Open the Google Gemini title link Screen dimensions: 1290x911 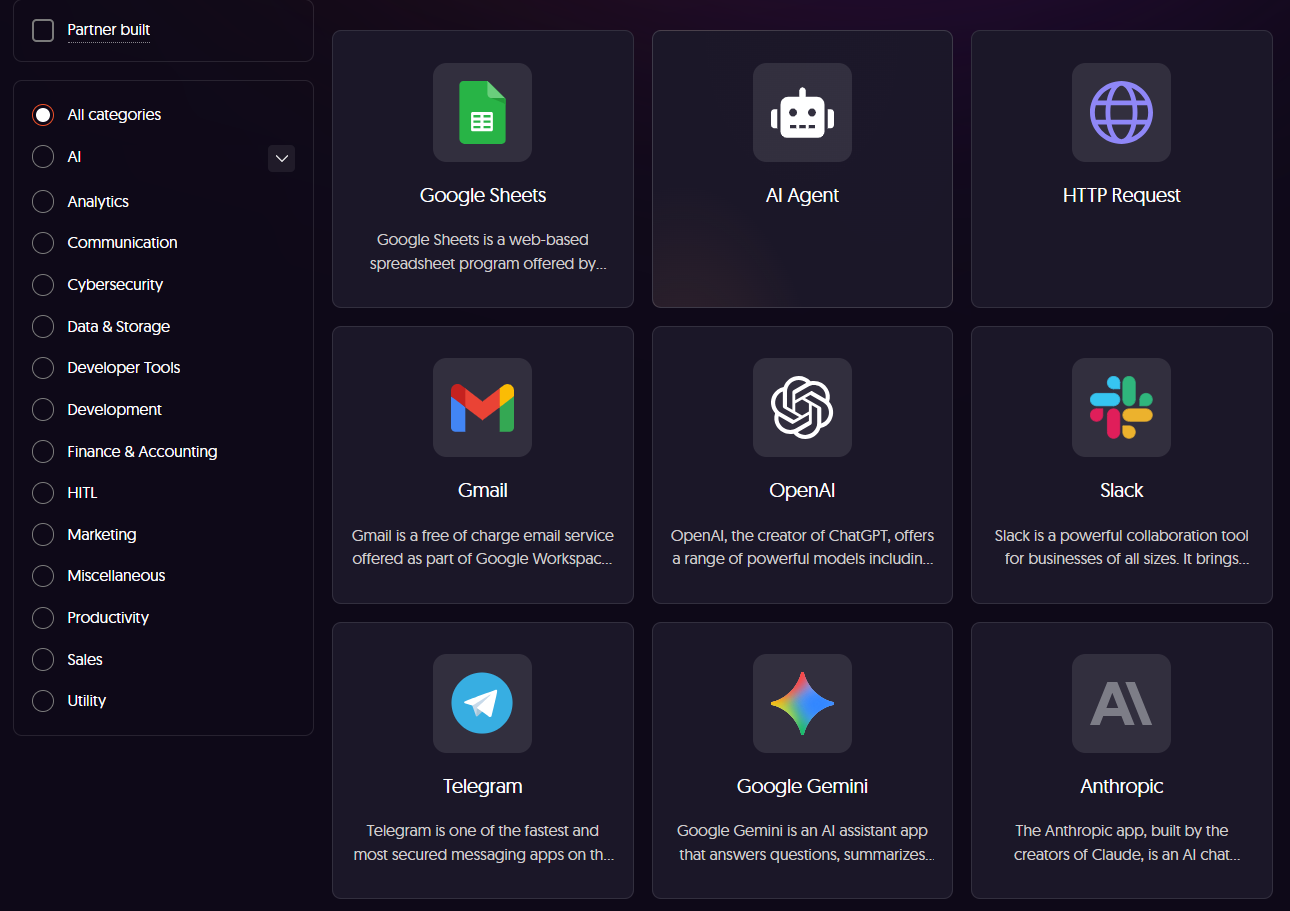click(802, 786)
